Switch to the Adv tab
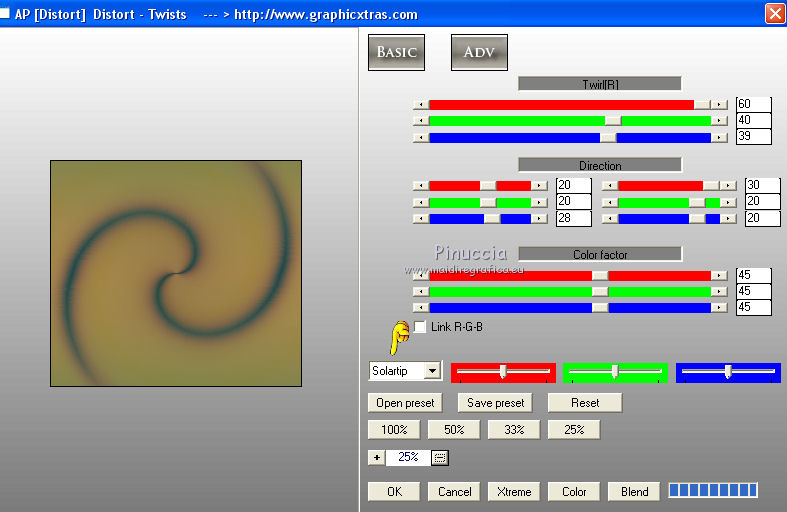The height and width of the screenshot is (512, 787). point(479,52)
